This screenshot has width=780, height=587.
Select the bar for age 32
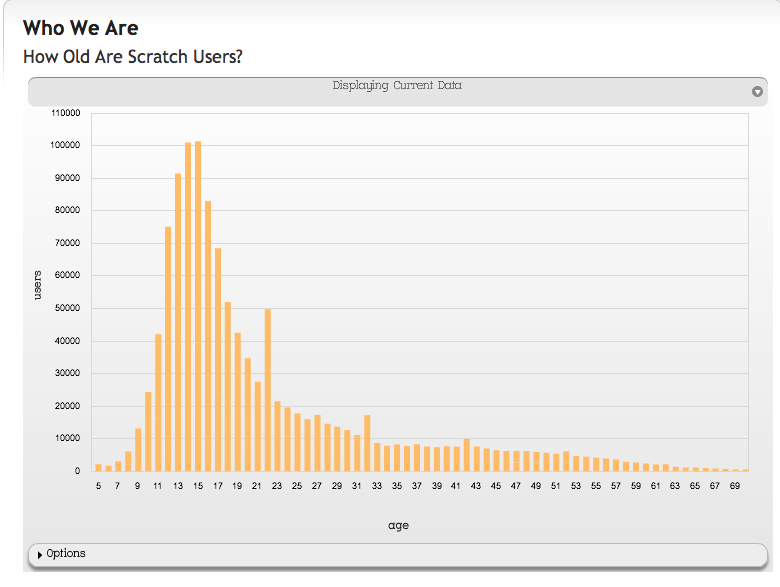tap(367, 443)
